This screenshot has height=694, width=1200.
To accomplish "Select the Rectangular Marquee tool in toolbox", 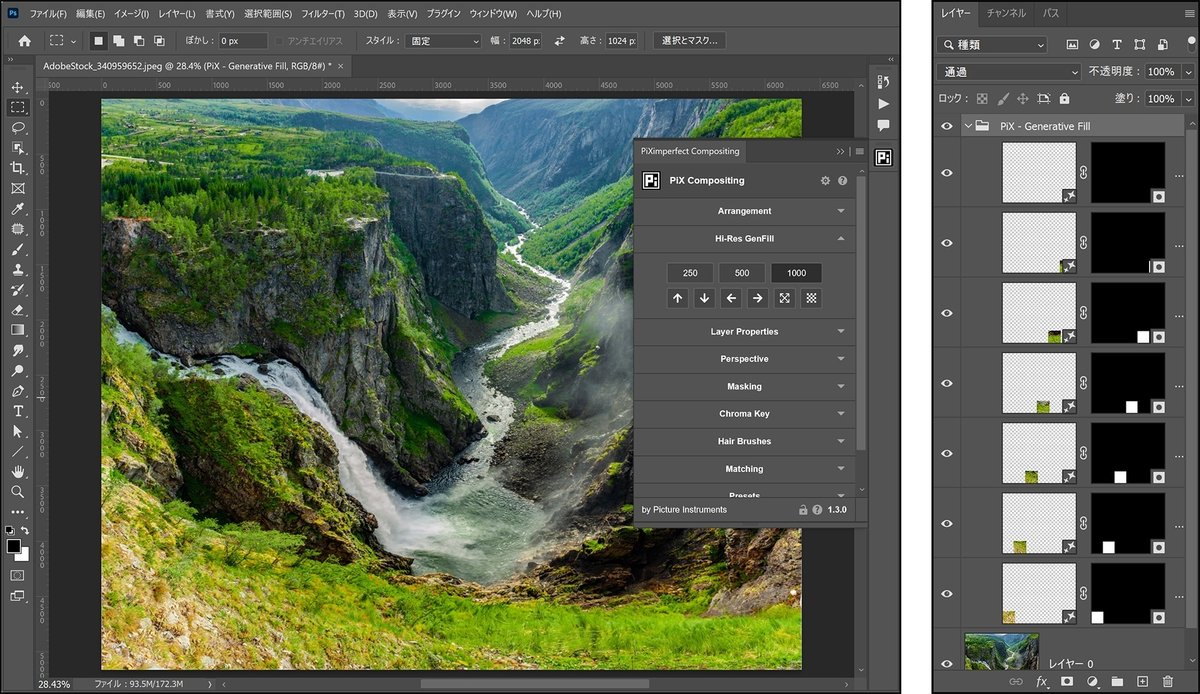I will coord(18,108).
